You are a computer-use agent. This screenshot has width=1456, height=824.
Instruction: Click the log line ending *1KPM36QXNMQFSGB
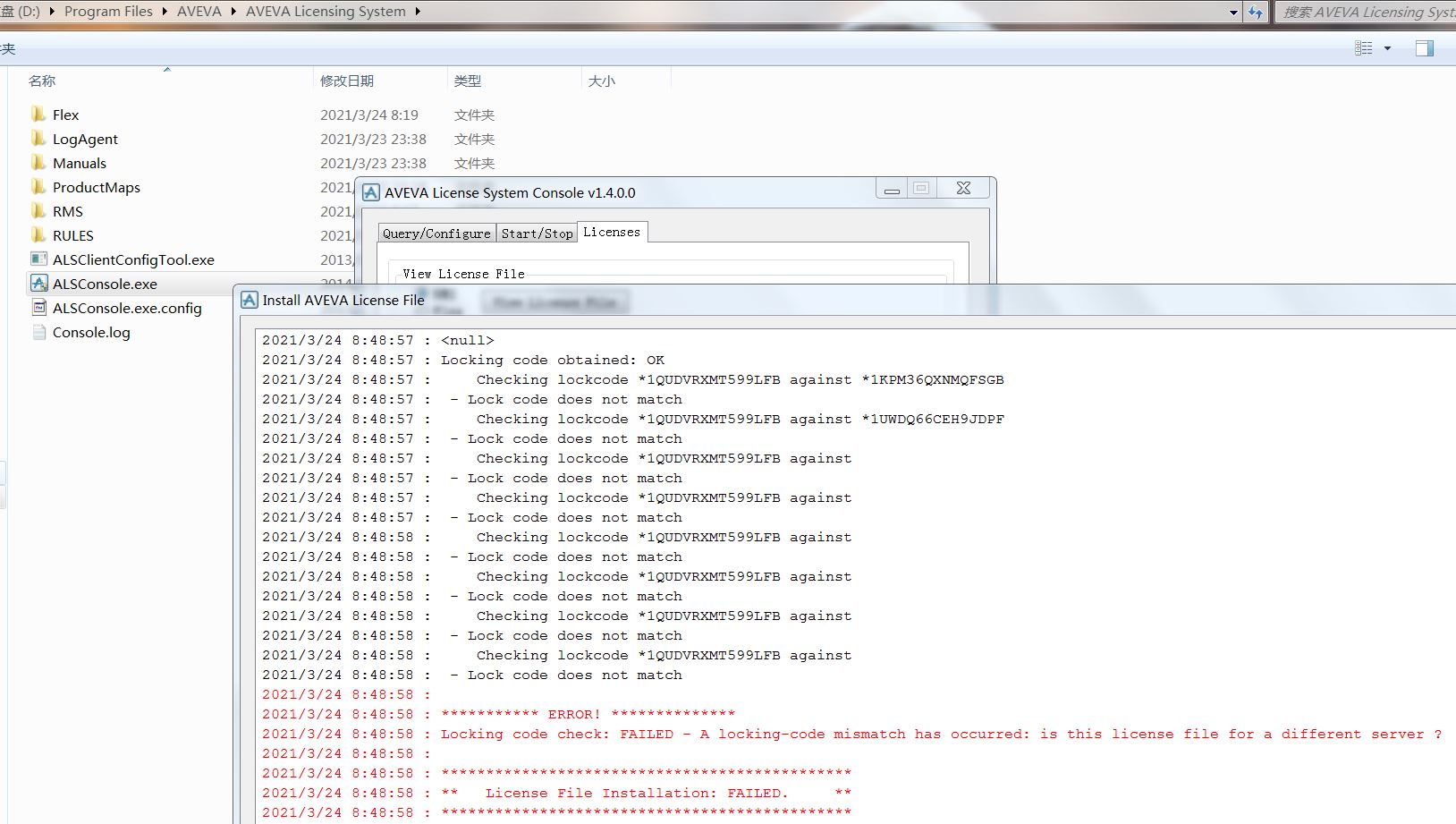(633, 379)
